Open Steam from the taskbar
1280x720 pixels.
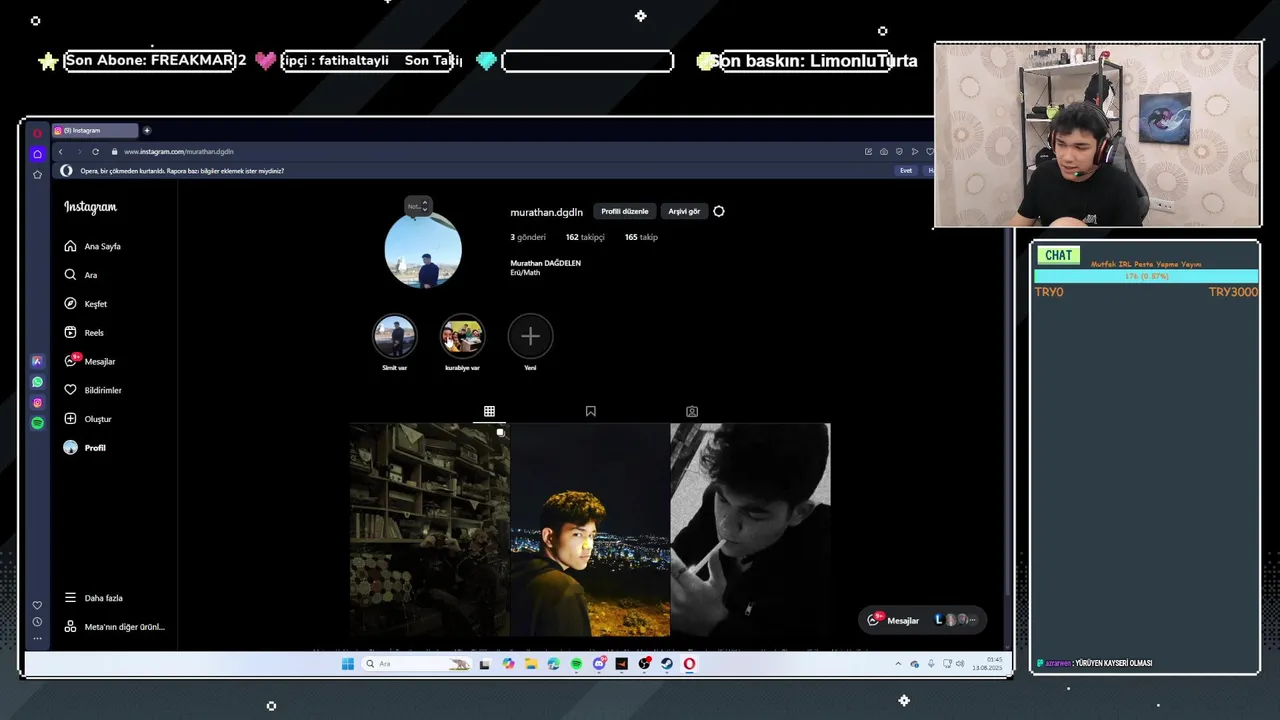point(666,664)
